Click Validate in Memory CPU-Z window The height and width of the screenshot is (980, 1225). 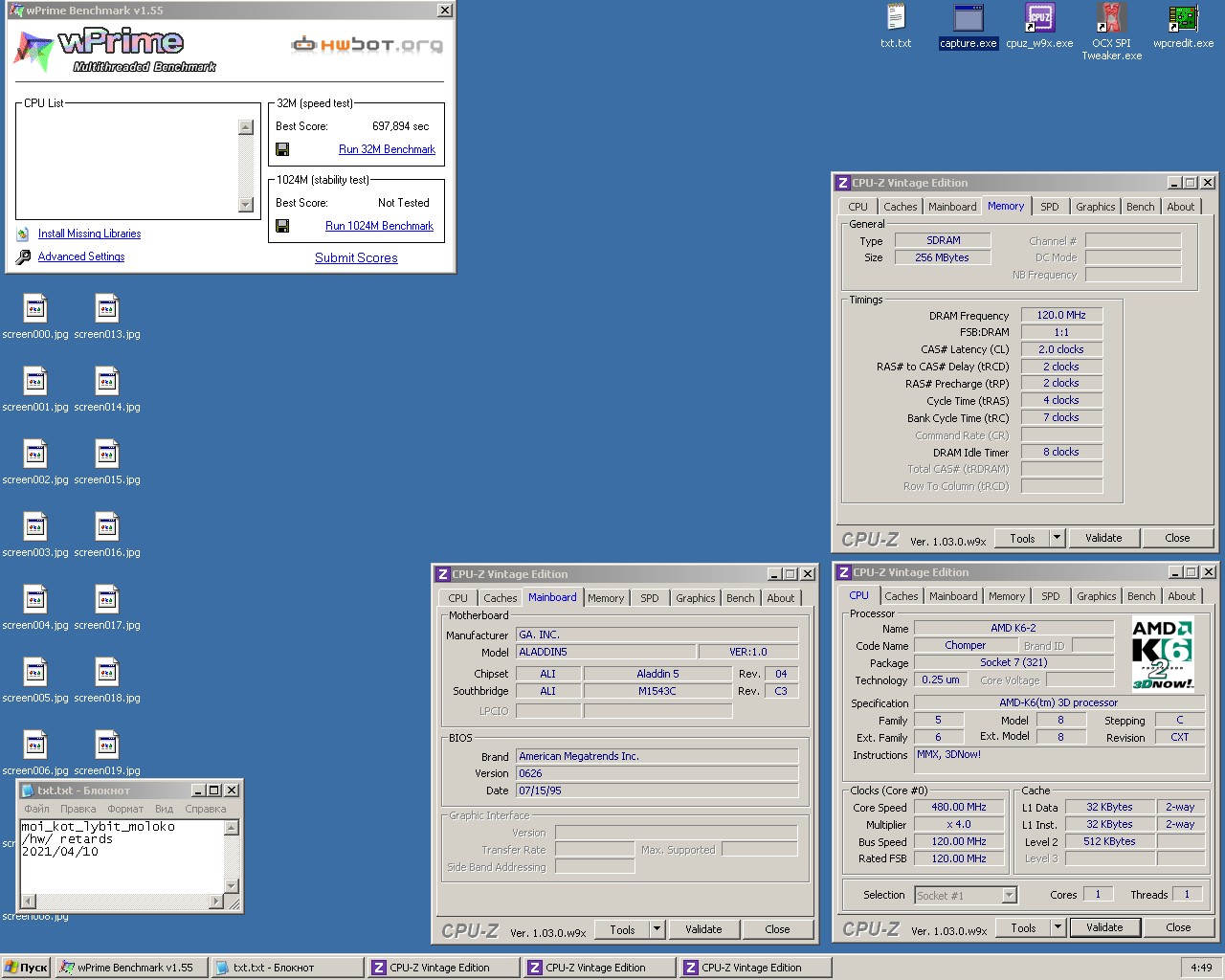(x=1103, y=538)
